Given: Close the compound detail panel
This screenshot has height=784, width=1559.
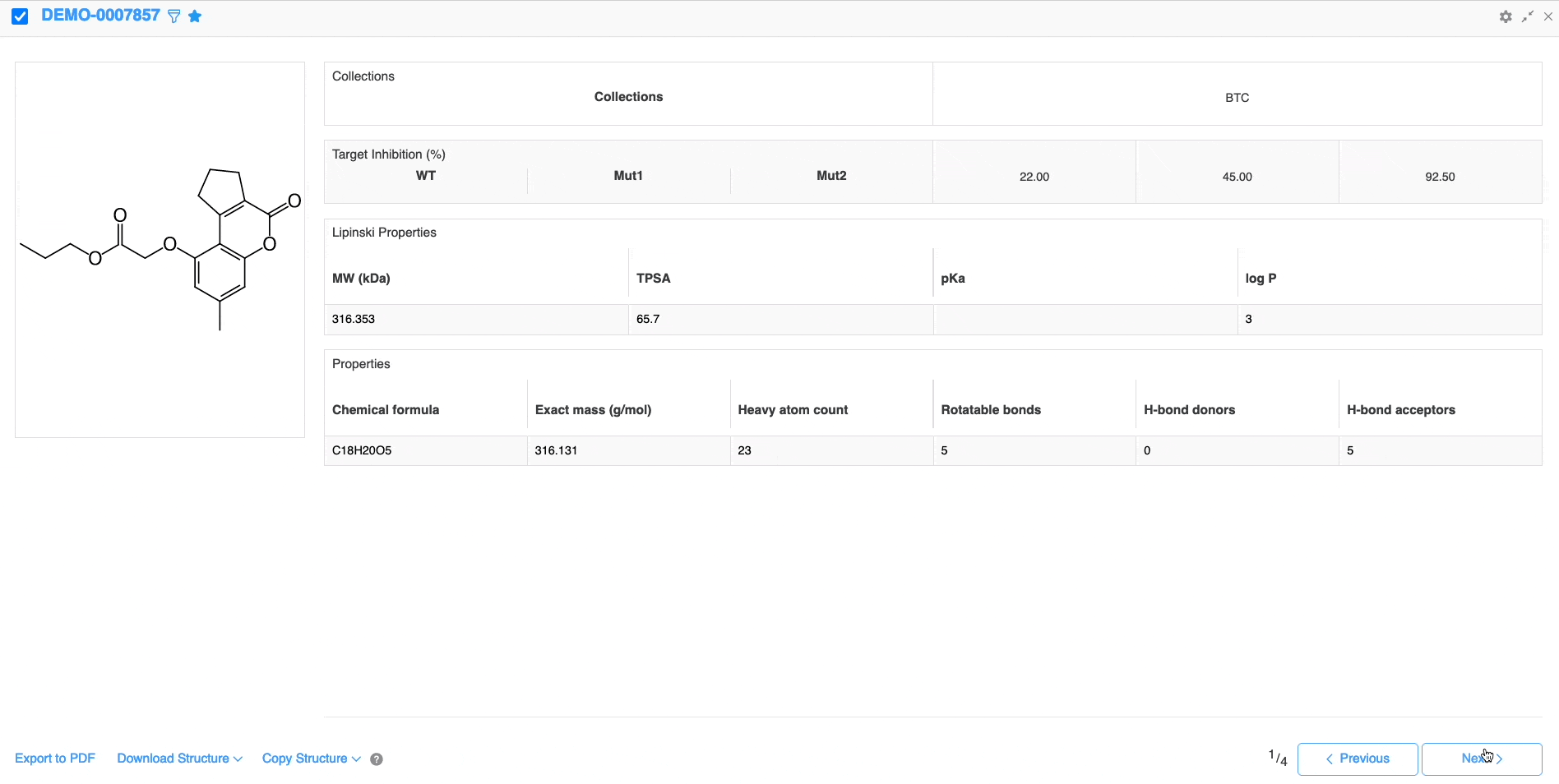Looking at the screenshot, I should click(1548, 16).
